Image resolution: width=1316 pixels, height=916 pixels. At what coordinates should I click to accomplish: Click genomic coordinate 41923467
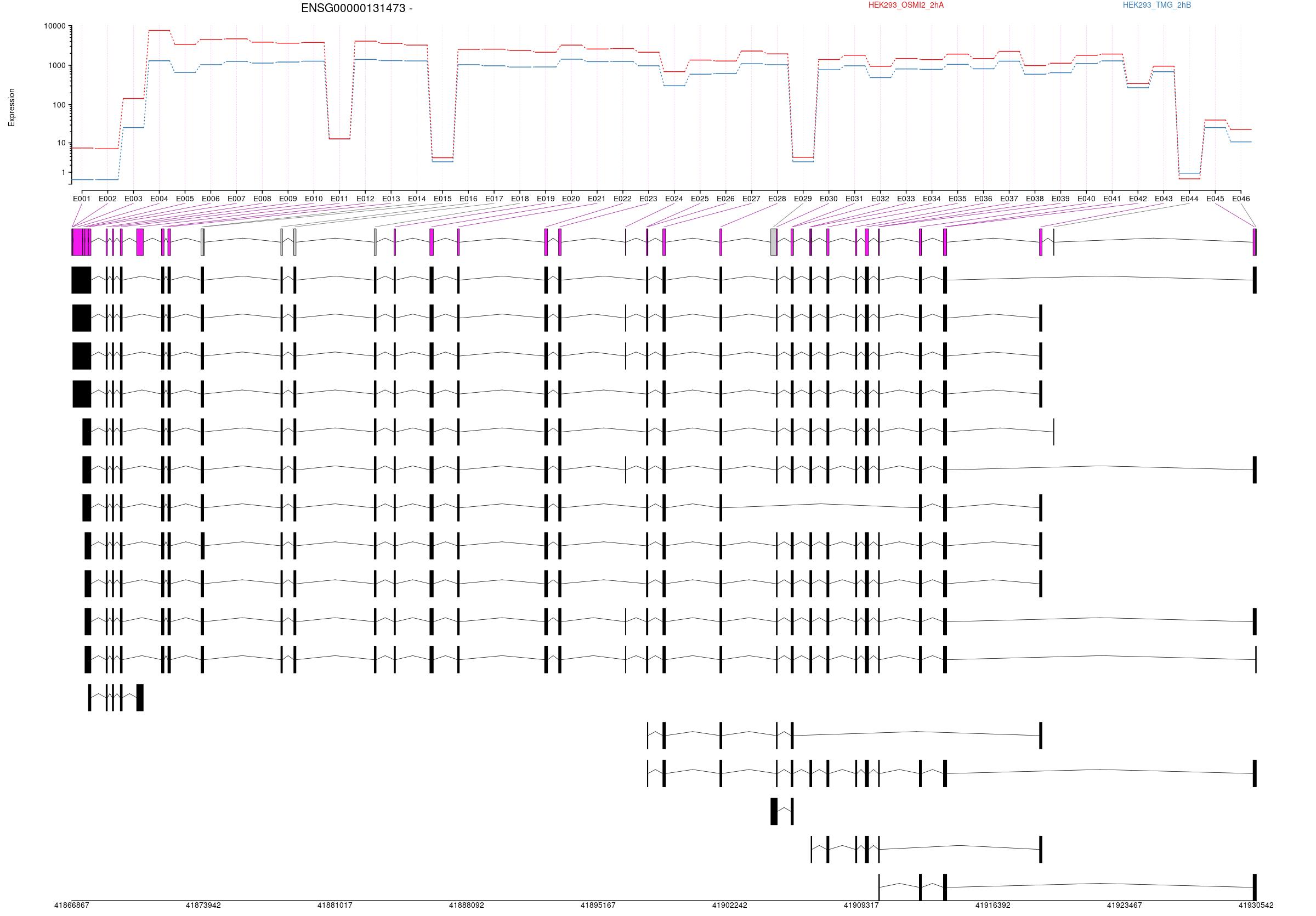tap(1125, 906)
